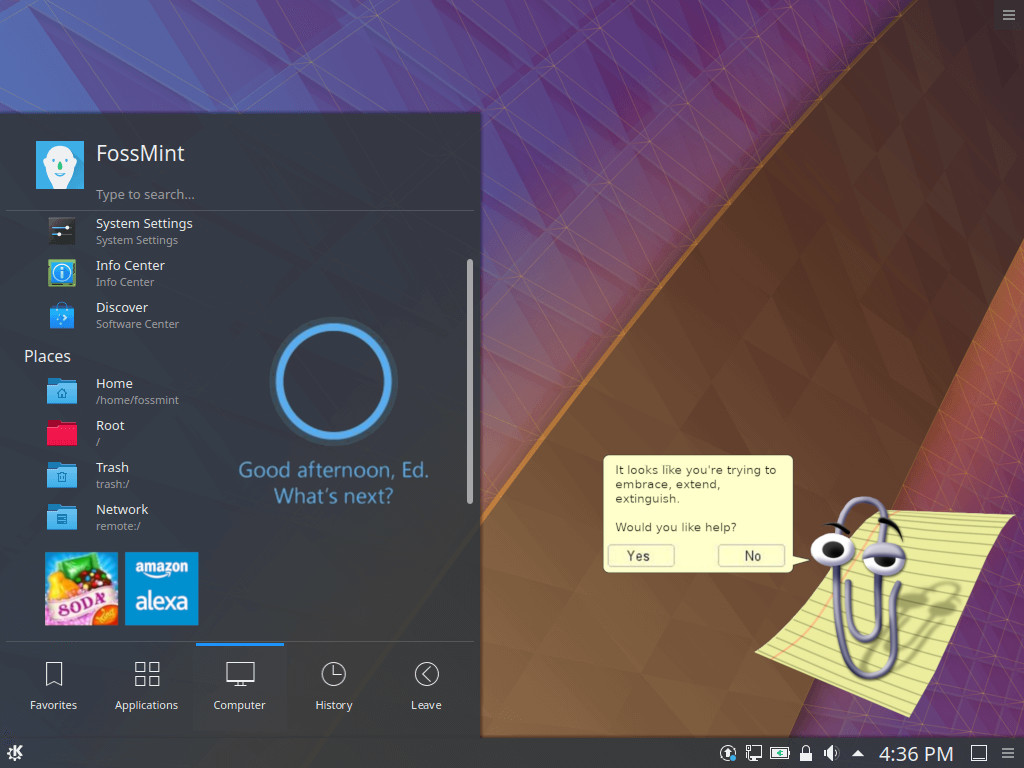This screenshot has width=1024, height=768.
Task: Click the lock icon in the tray
Action: coord(806,754)
